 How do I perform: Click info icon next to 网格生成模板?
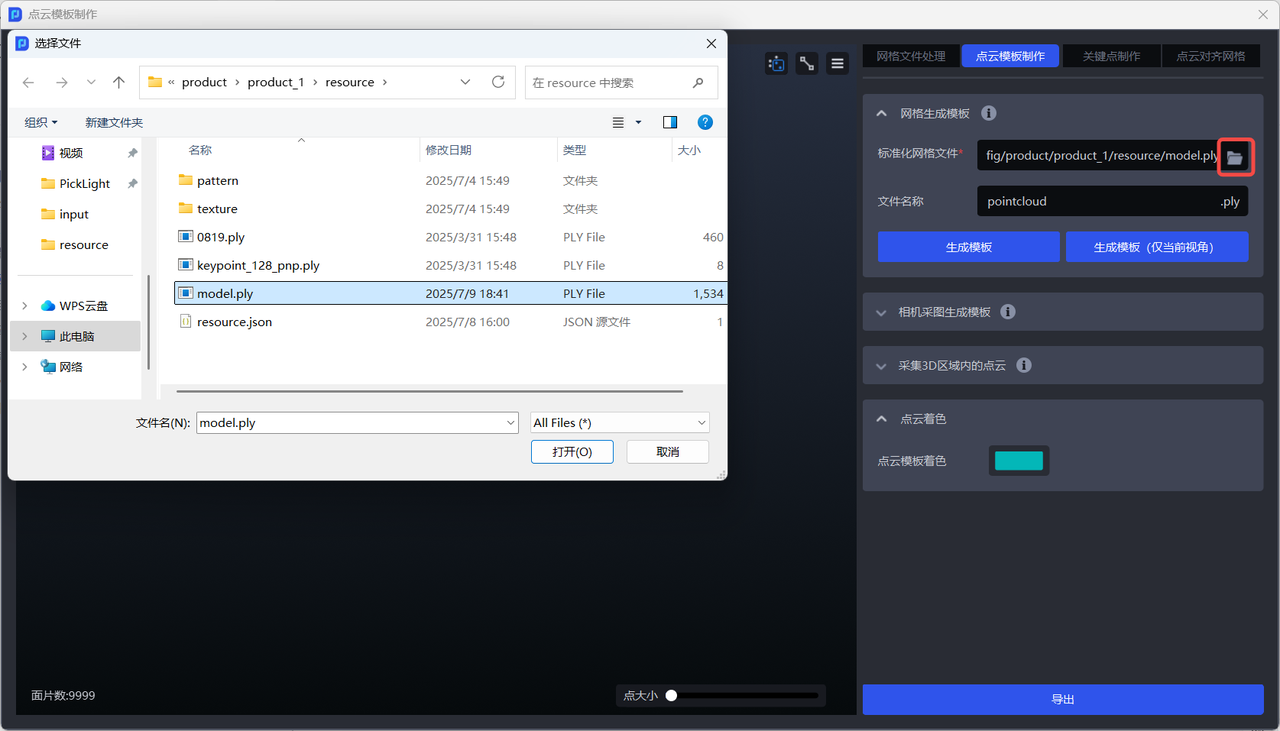[x=988, y=113]
